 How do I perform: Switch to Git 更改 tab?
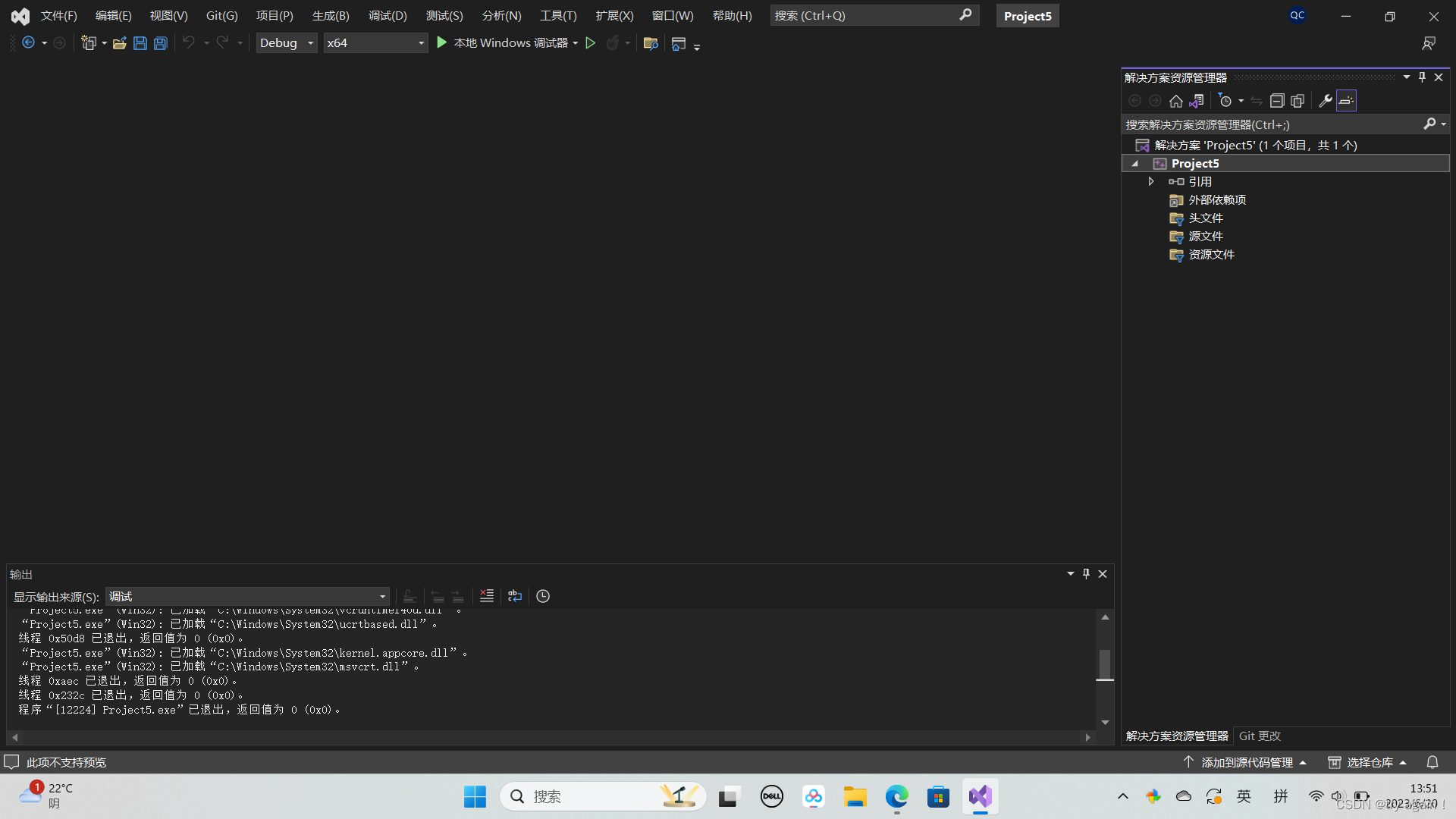tap(1259, 736)
